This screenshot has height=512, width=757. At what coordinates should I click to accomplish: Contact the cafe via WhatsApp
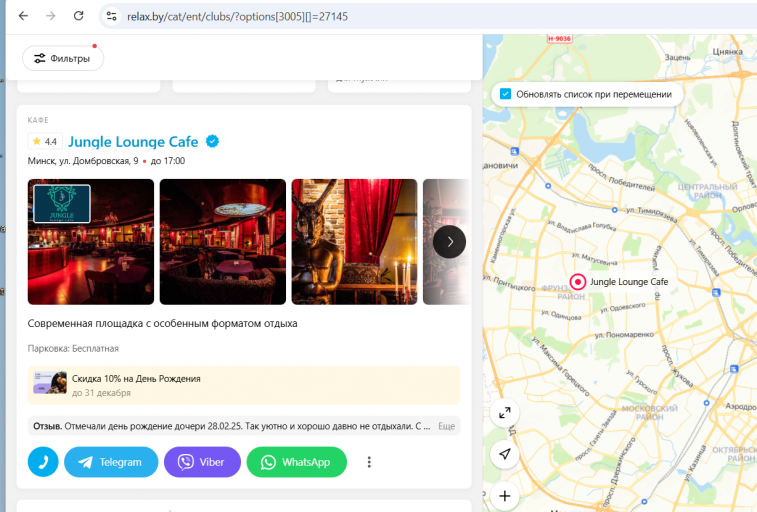tap(296, 462)
